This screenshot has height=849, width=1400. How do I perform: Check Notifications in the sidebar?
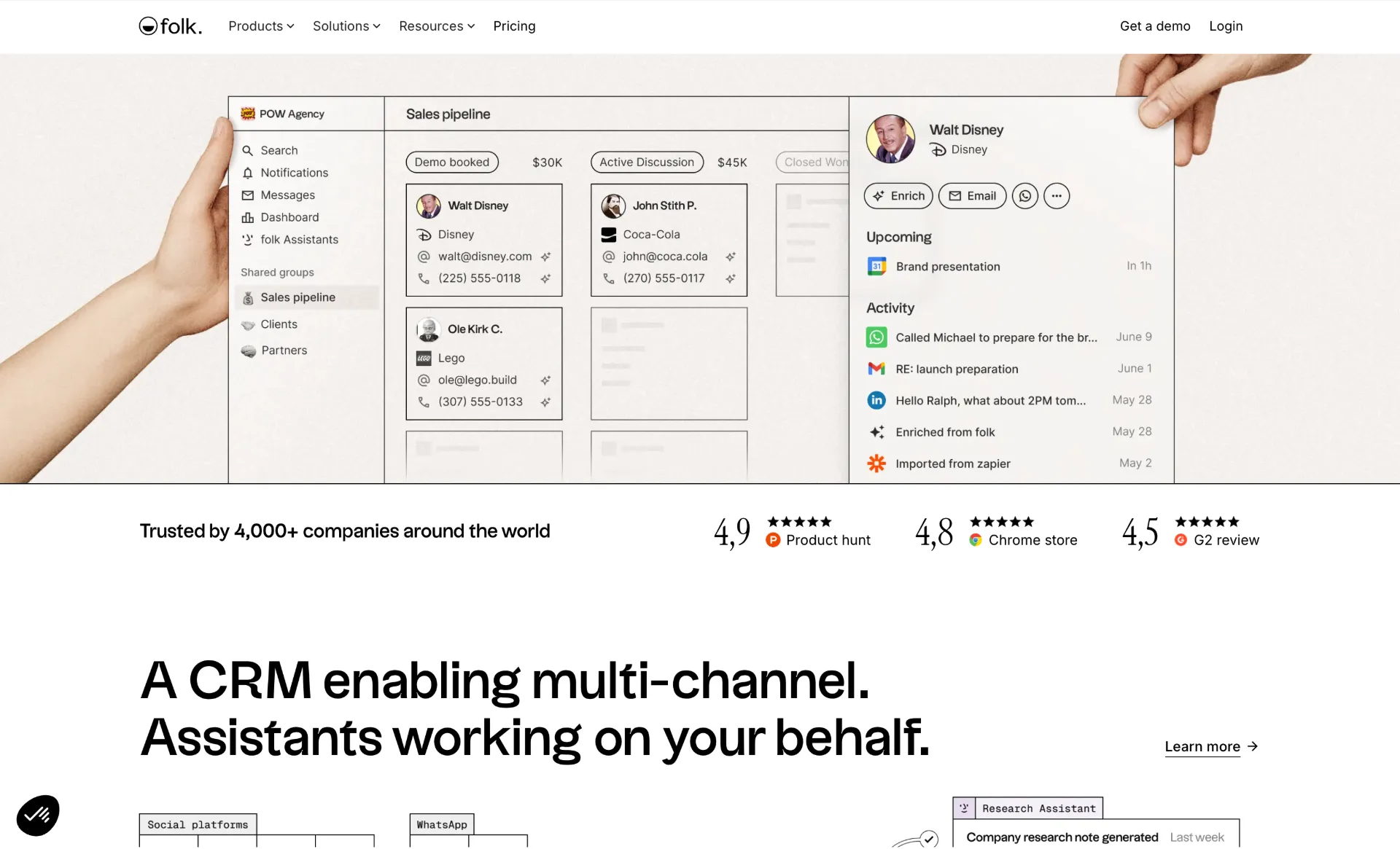pyautogui.click(x=294, y=173)
